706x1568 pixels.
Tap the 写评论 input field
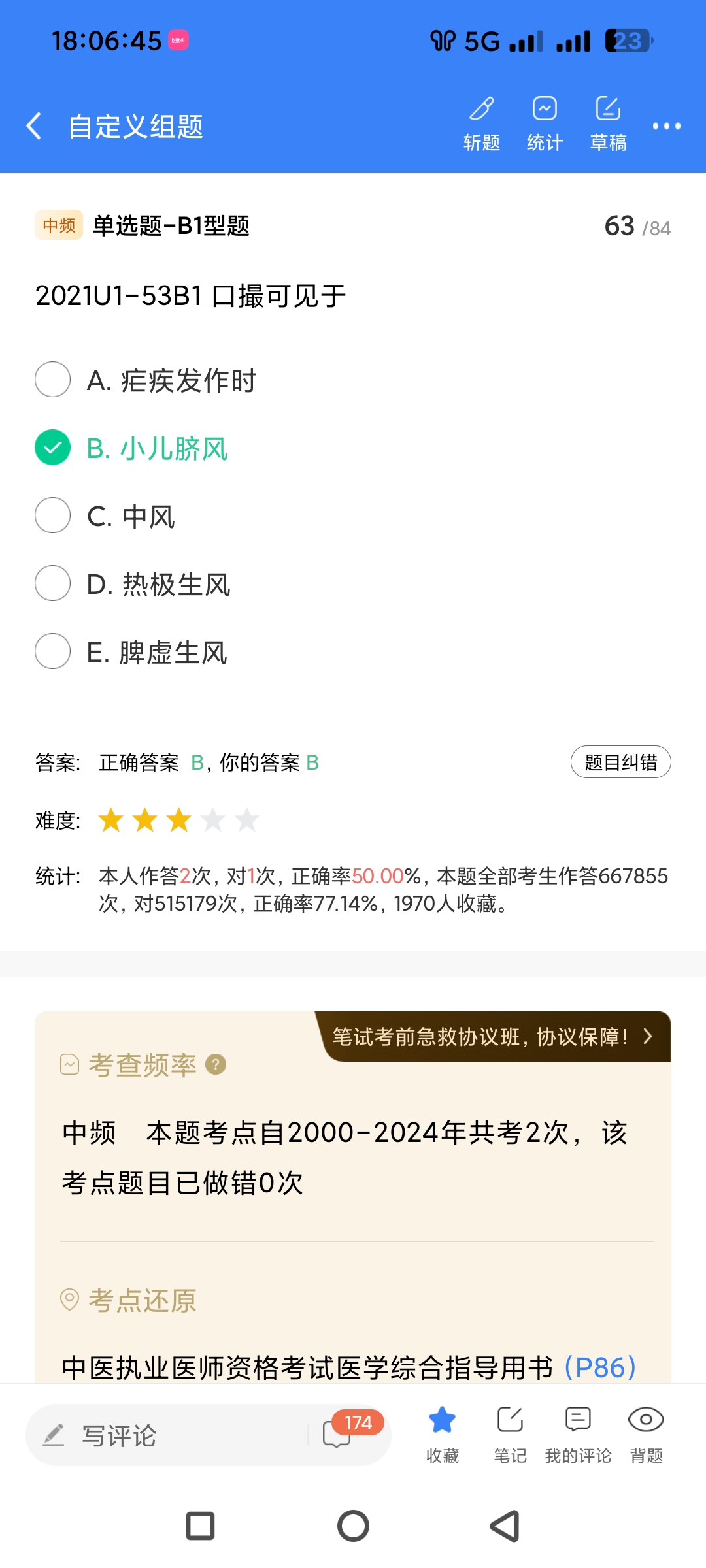click(x=170, y=1435)
